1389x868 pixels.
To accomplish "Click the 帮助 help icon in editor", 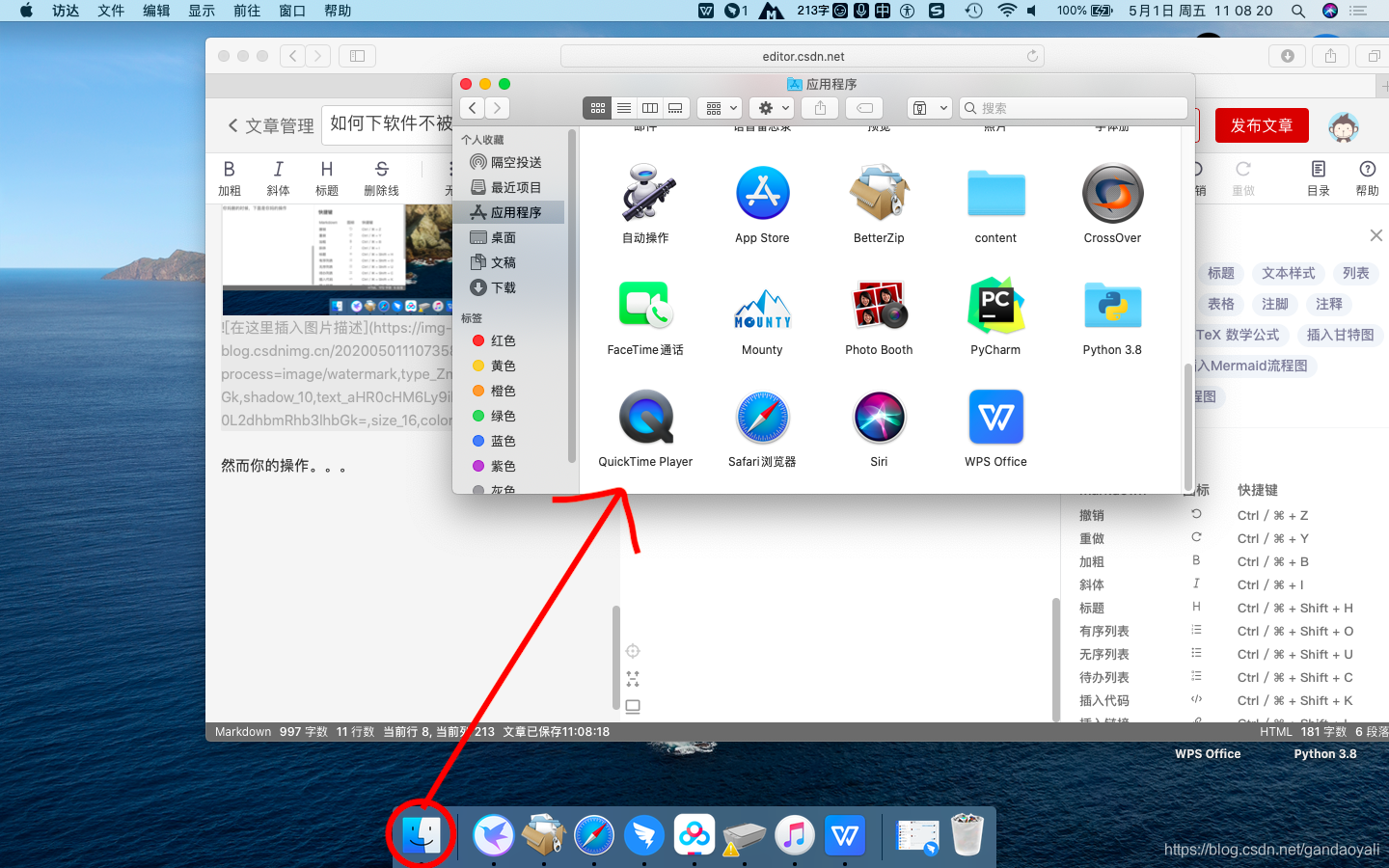I will click(1367, 169).
